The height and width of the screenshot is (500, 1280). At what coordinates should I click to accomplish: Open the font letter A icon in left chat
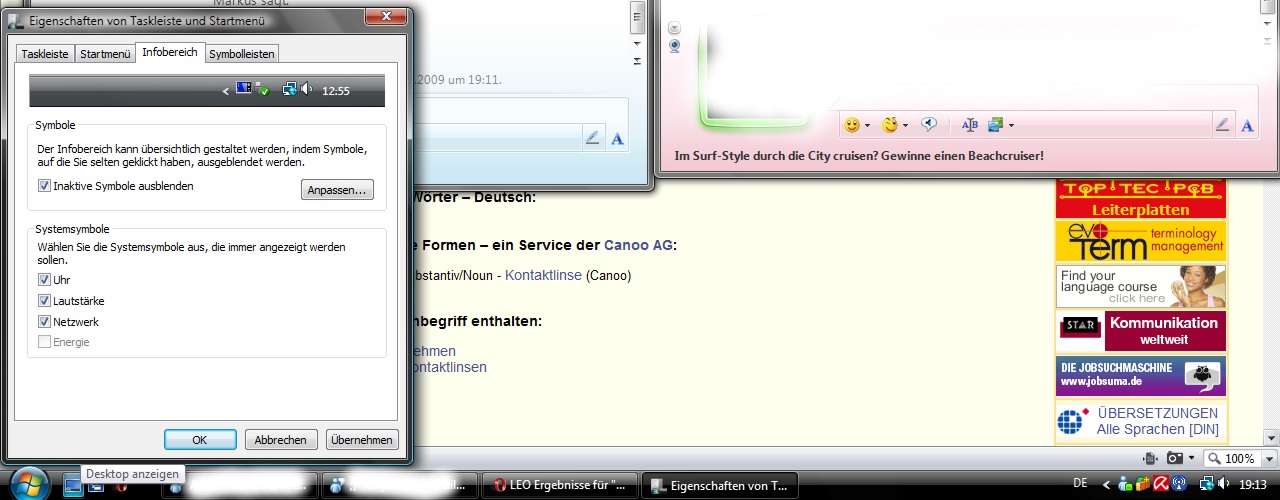coord(617,138)
